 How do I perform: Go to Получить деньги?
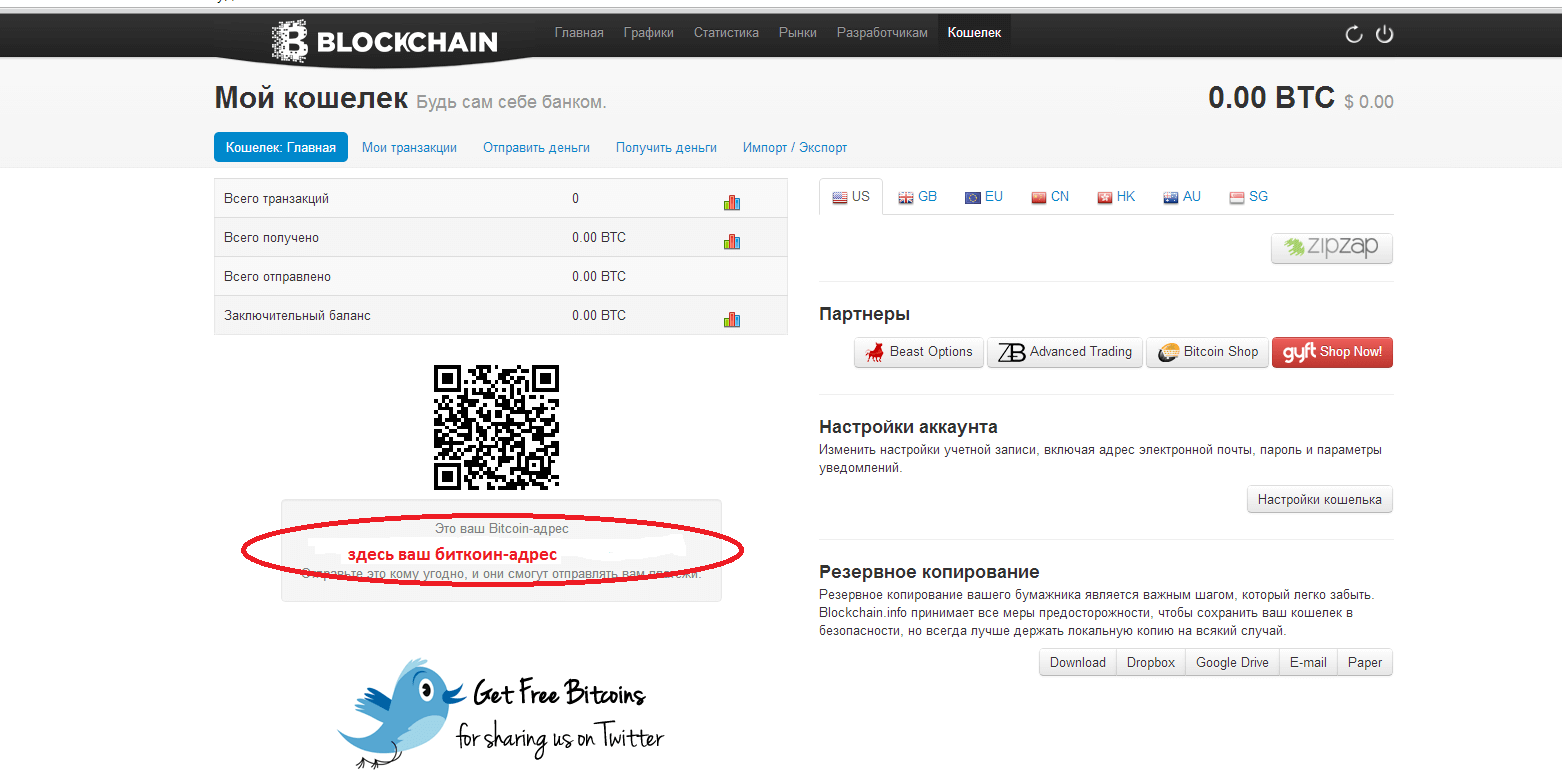pos(666,147)
